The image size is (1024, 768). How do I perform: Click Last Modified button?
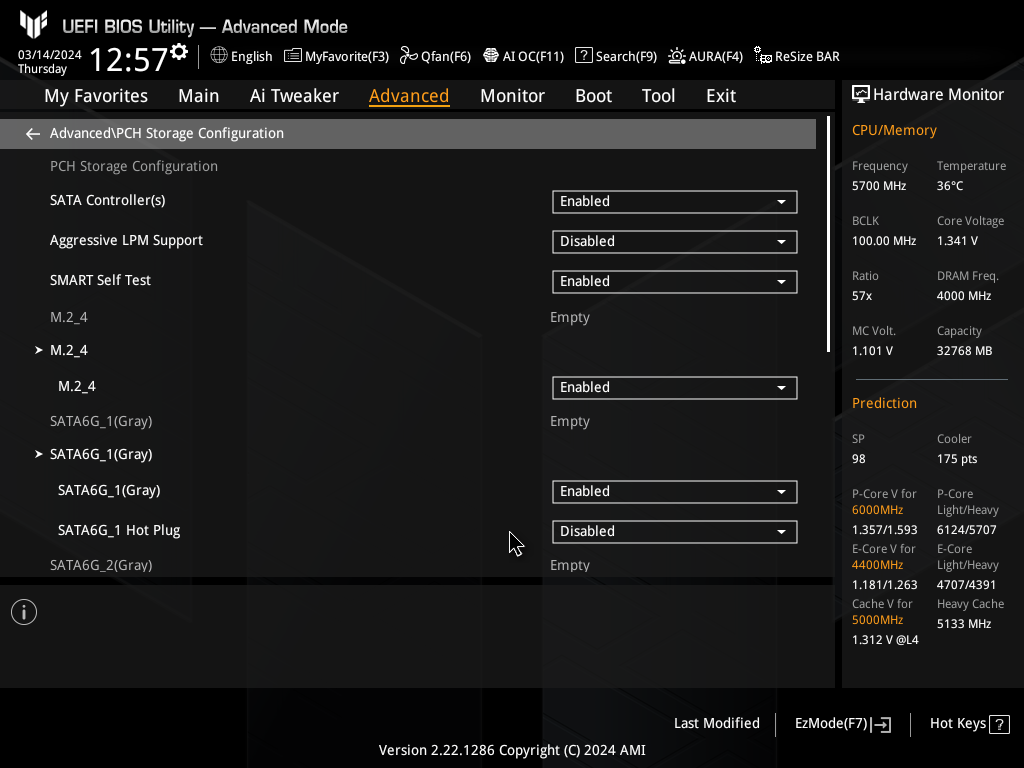716,724
